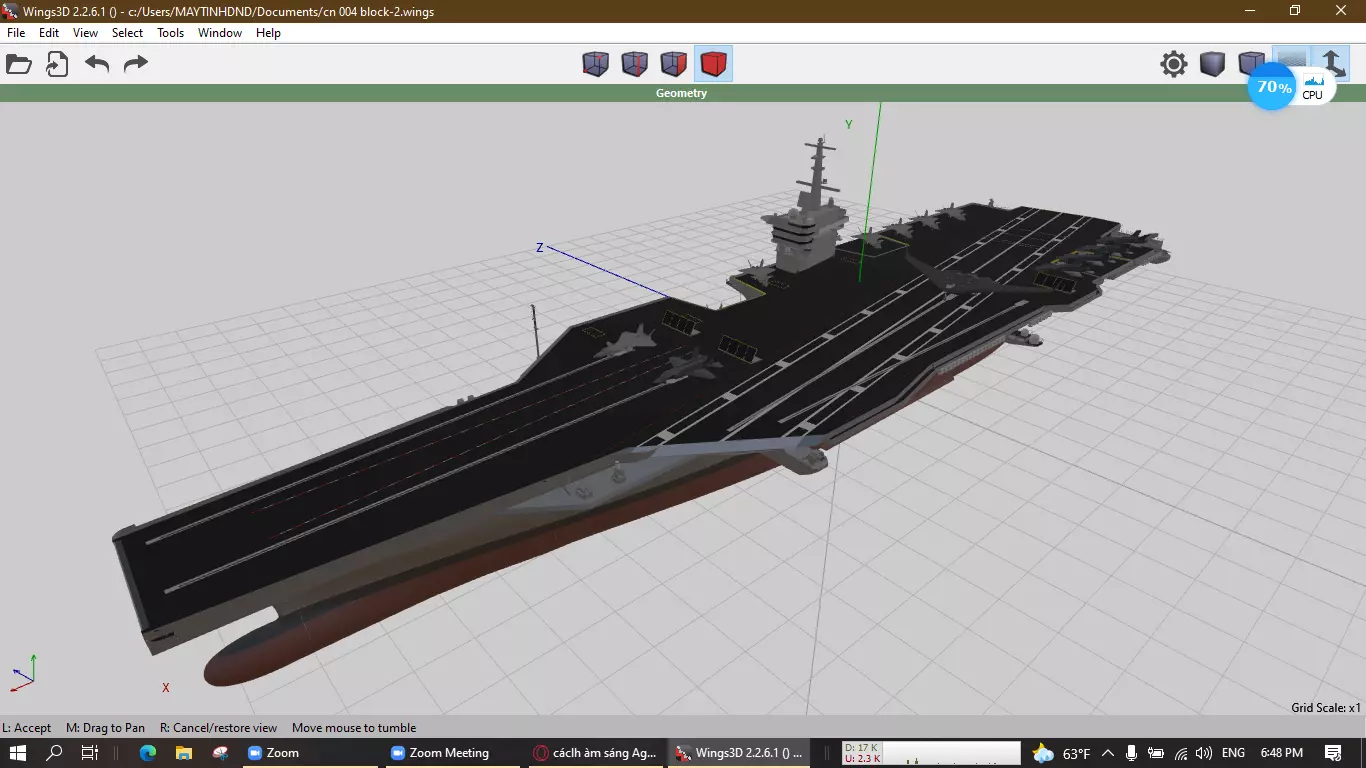The image size is (1366, 768).
Task: Open the Select menu
Action: (127, 33)
